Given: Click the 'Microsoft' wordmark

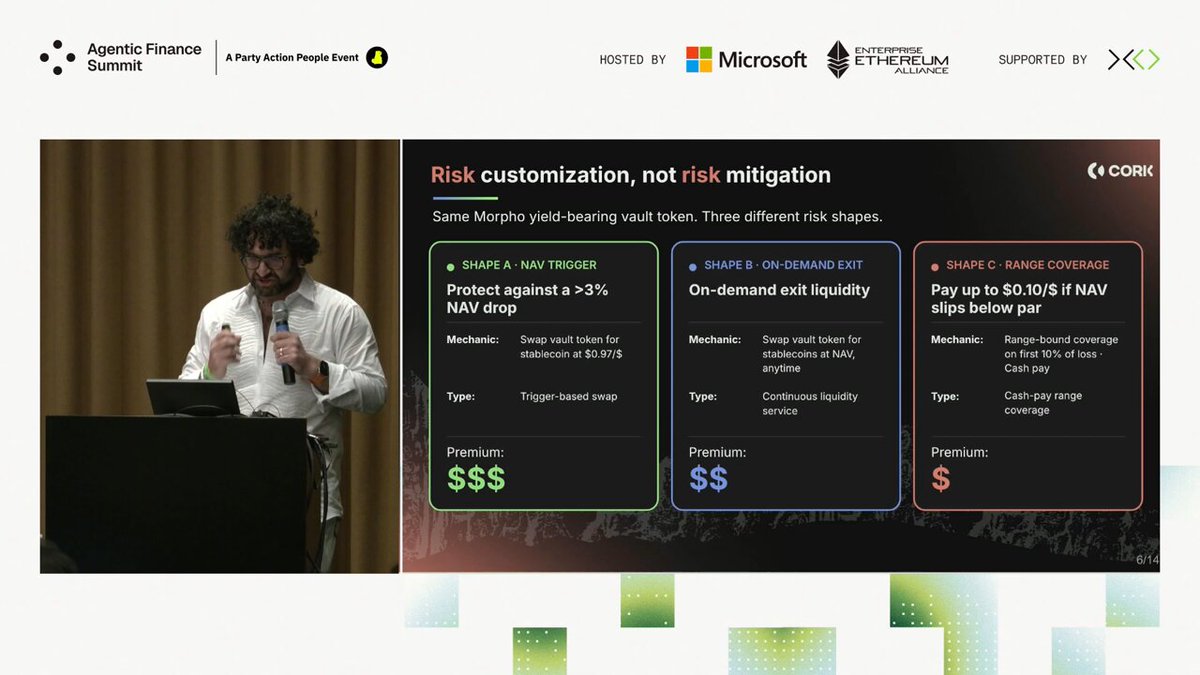Looking at the screenshot, I should tap(763, 60).
